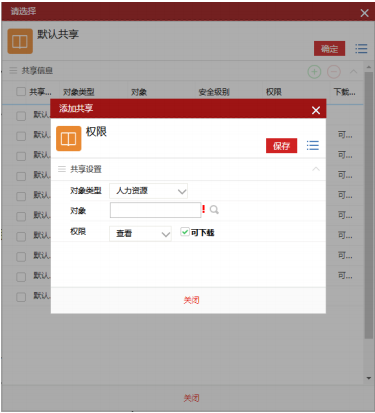Click the 下载 column header
Viewport: 375px width, 413px height.
[344, 92]
